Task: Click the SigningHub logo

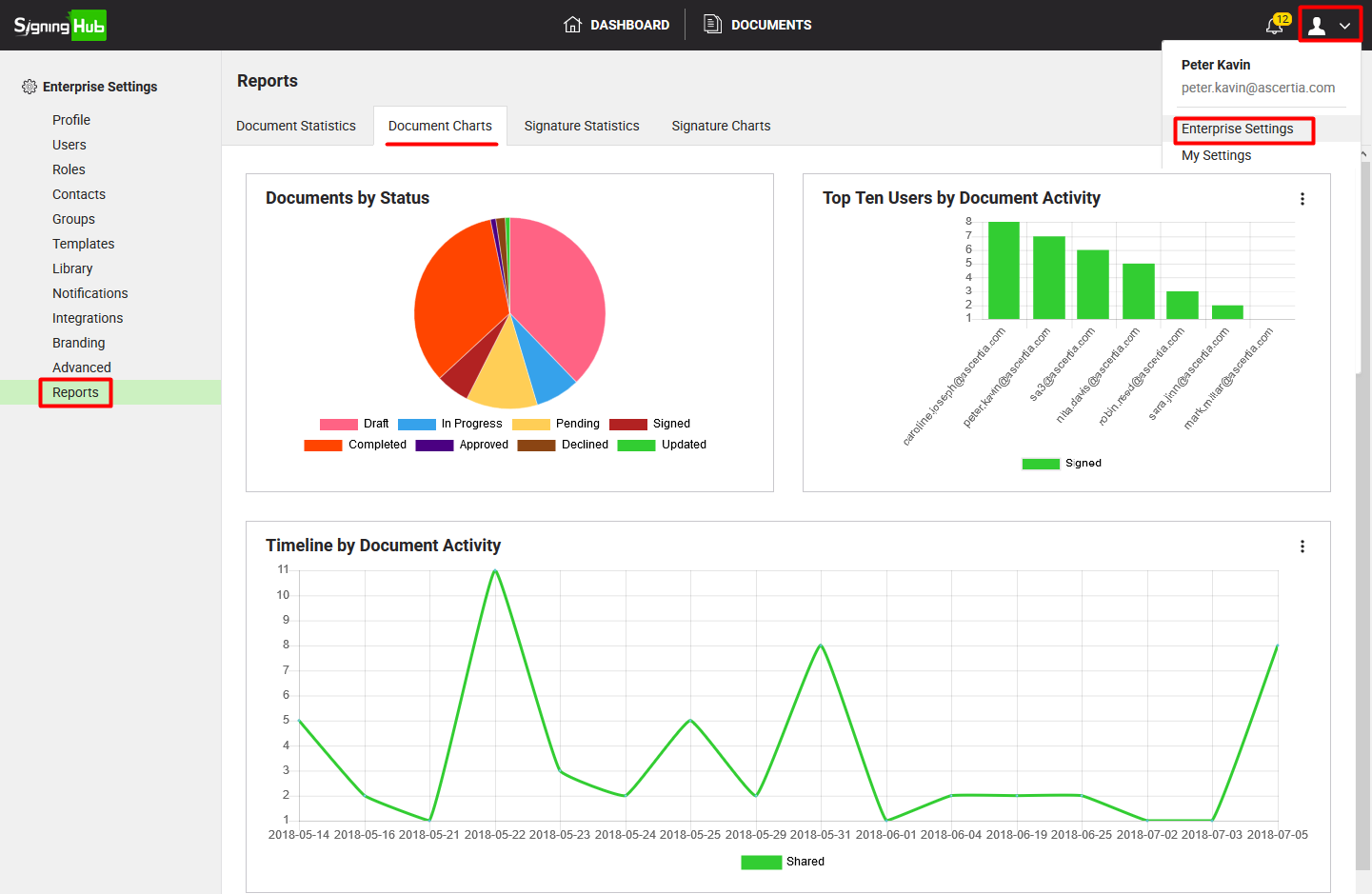Action: point(59,26)
